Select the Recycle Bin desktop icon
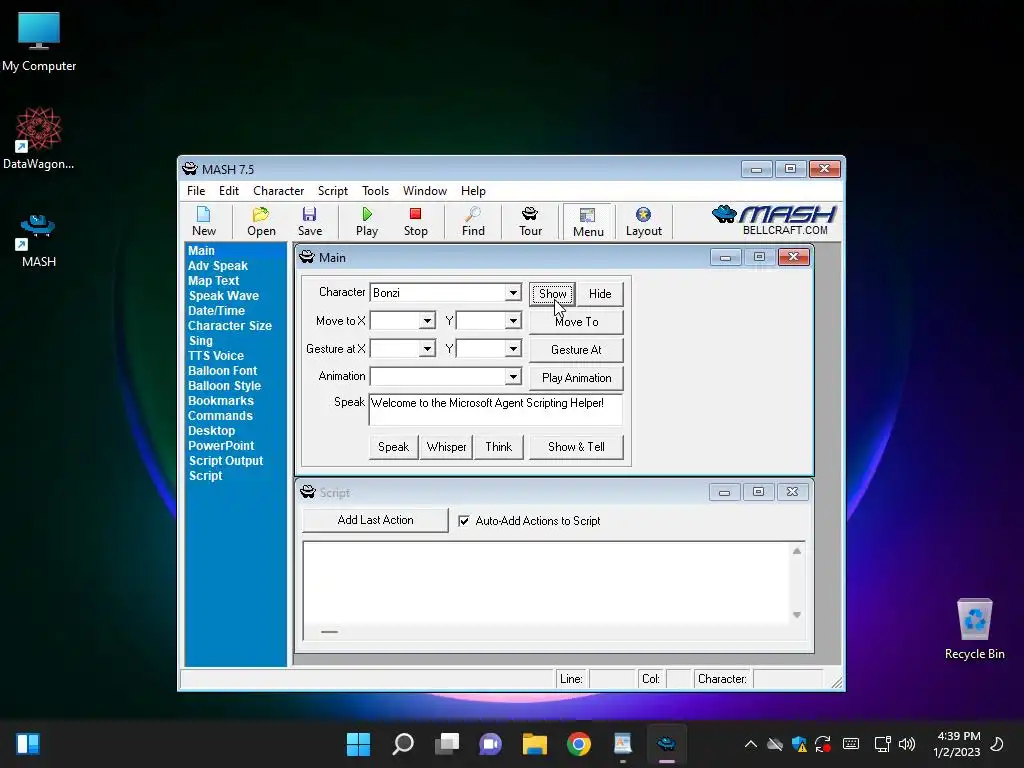The height and width of the screenshot is (768, 1024). point(974,629)
